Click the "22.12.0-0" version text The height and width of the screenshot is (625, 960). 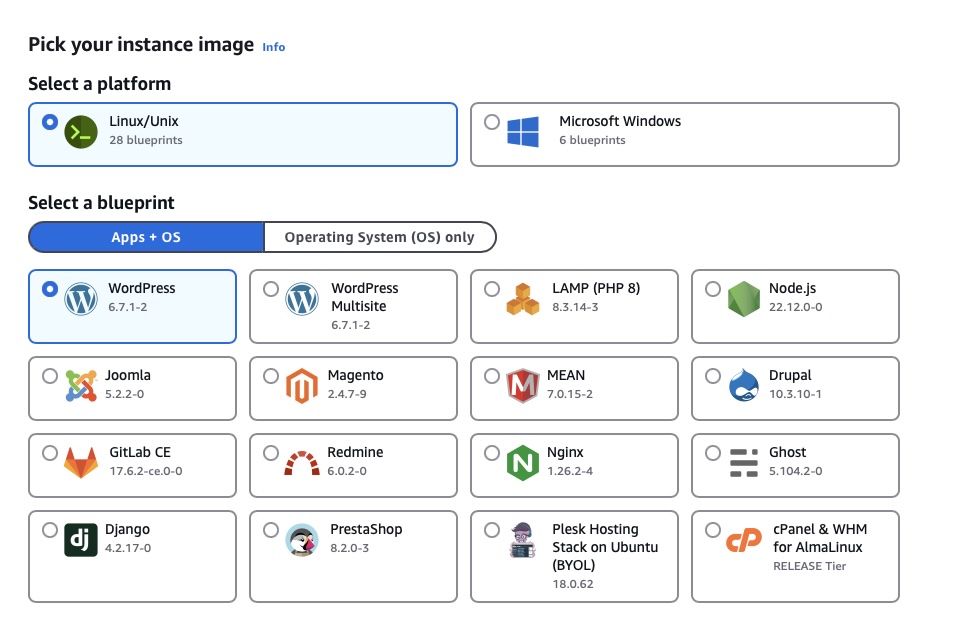coord(795,307)
